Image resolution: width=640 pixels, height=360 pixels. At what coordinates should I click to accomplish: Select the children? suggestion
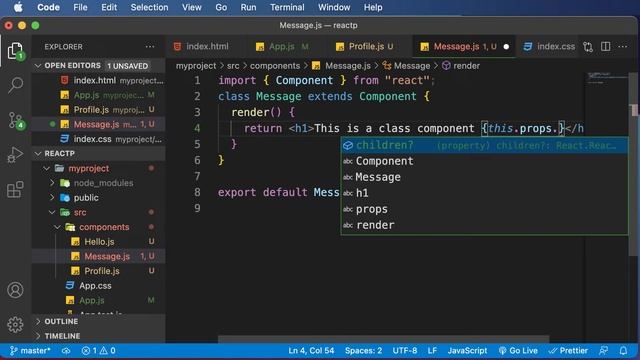tap(484, 145)
